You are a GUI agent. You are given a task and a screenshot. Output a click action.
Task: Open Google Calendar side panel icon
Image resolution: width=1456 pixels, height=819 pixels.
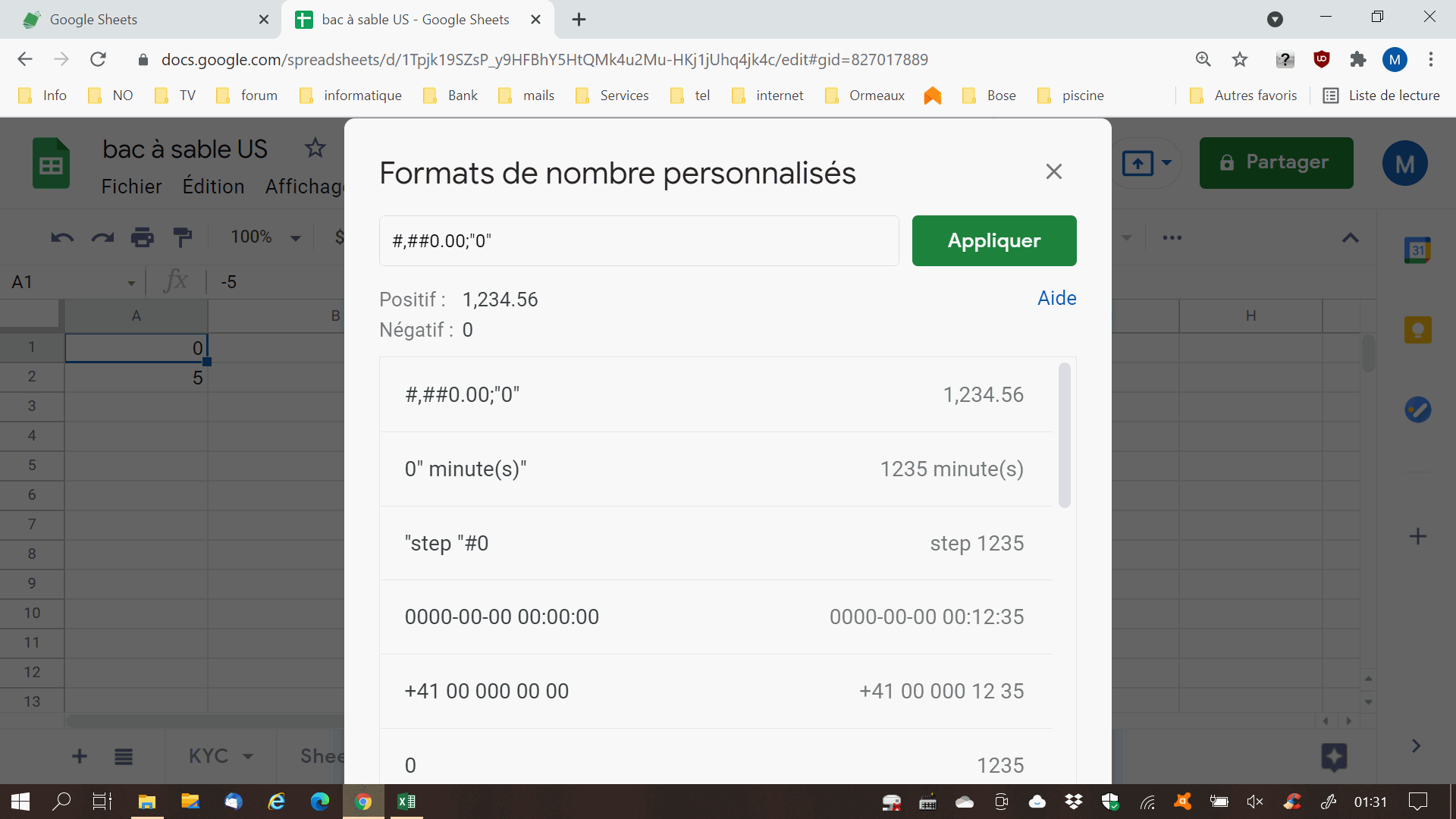[x=1417, y=250]
